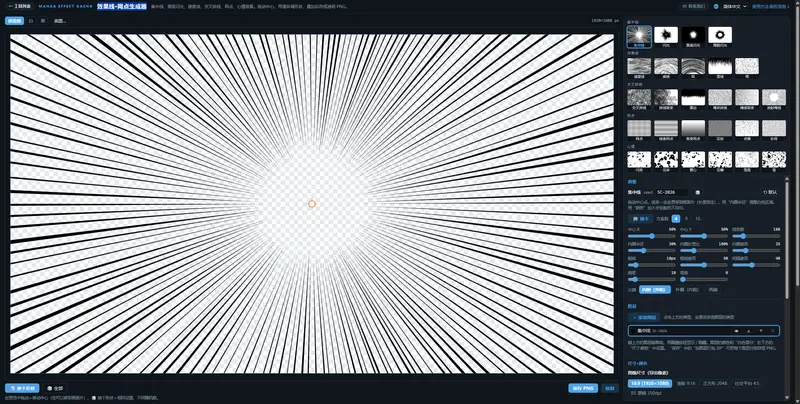Pick the hearts psychology background preset
The height and width of the screenshot is (404, 800).
tap(693, 161)
